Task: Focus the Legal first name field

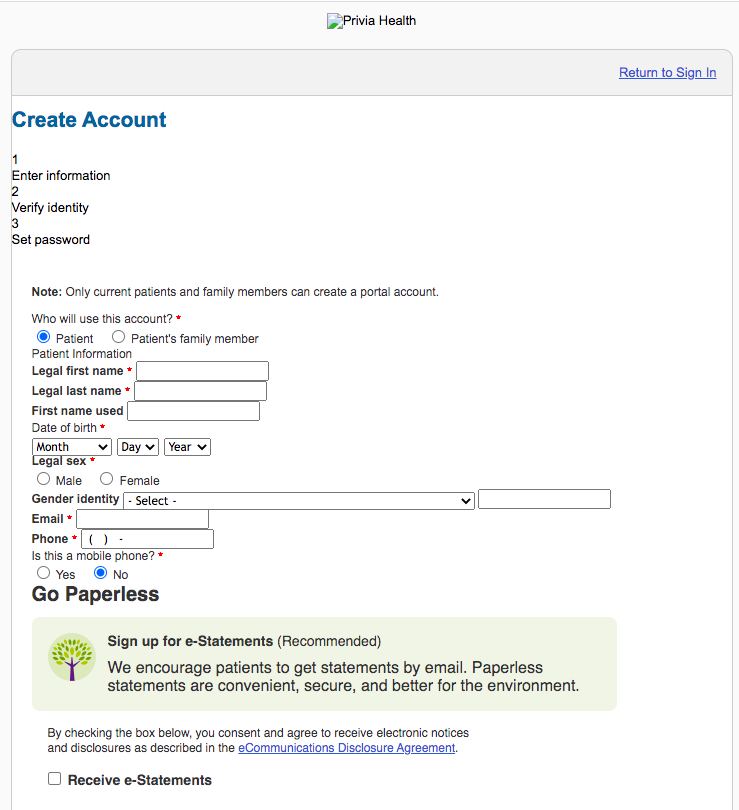Action: point(202,371)
